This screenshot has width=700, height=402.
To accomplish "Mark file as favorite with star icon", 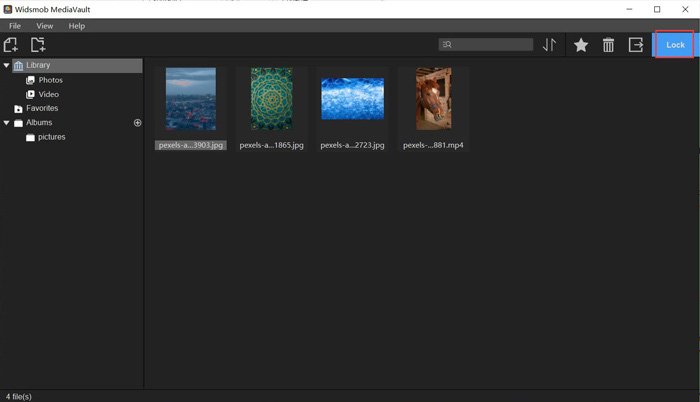I will click(x=581, y=45).
